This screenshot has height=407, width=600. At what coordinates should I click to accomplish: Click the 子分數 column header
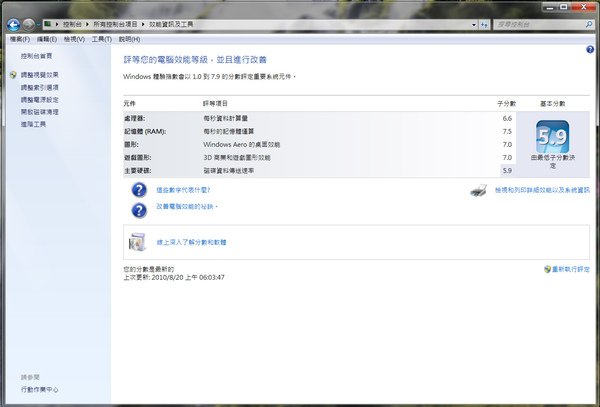coord(506,104)
